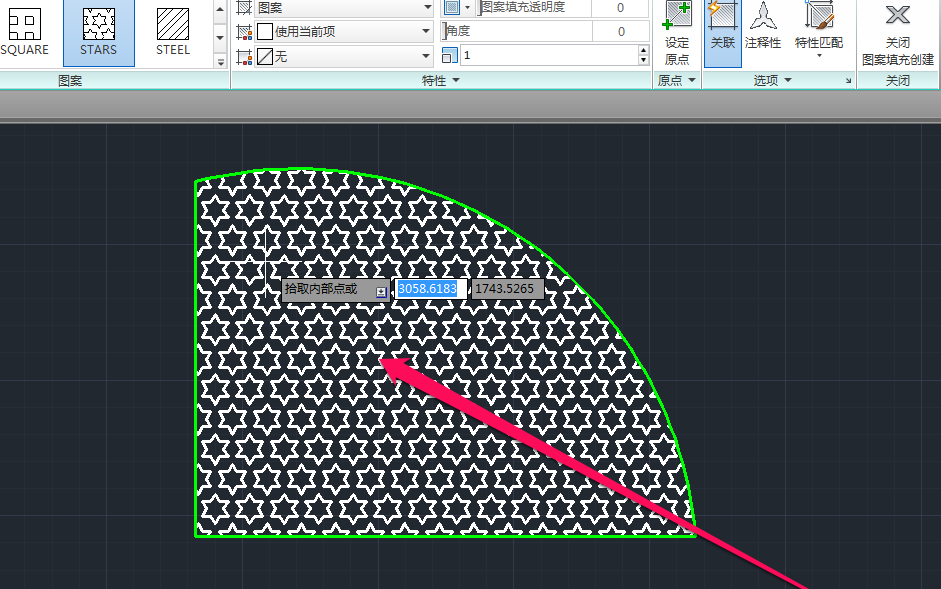Adjust the 图案填充透明度 slider
Viewport: 941px width, 589px height.
click(x=535, y=8)
